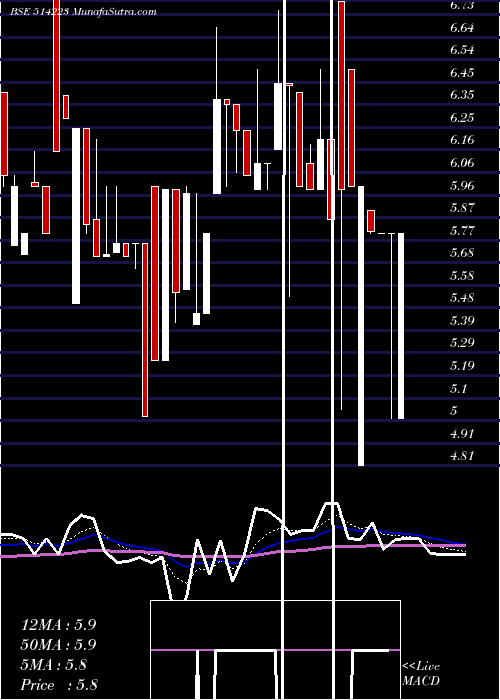The image size is (500, 700).
Task: Click the 5.48 price level label
Action: (462, 298)
